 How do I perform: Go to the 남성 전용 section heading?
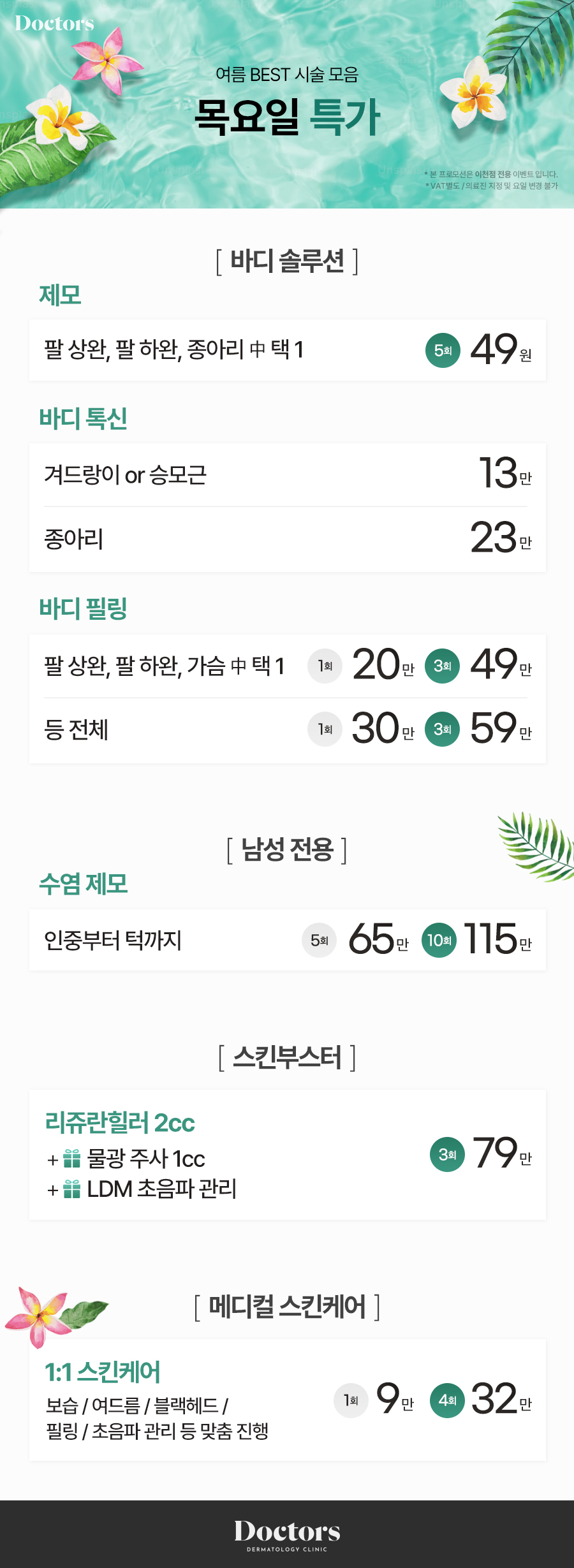point(287,849)
